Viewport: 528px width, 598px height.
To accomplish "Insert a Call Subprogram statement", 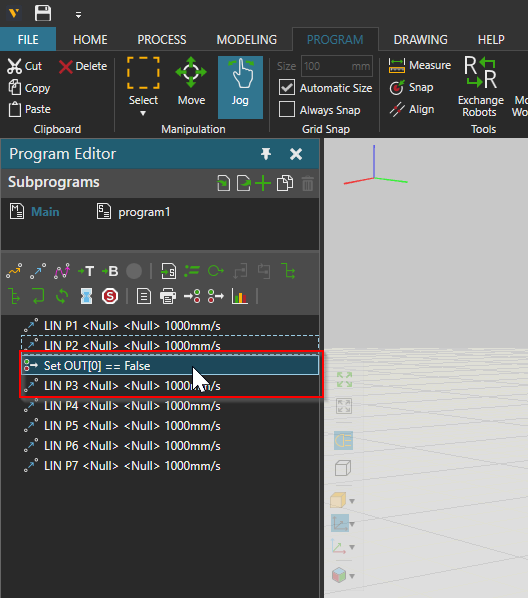I will coord(168,272).
